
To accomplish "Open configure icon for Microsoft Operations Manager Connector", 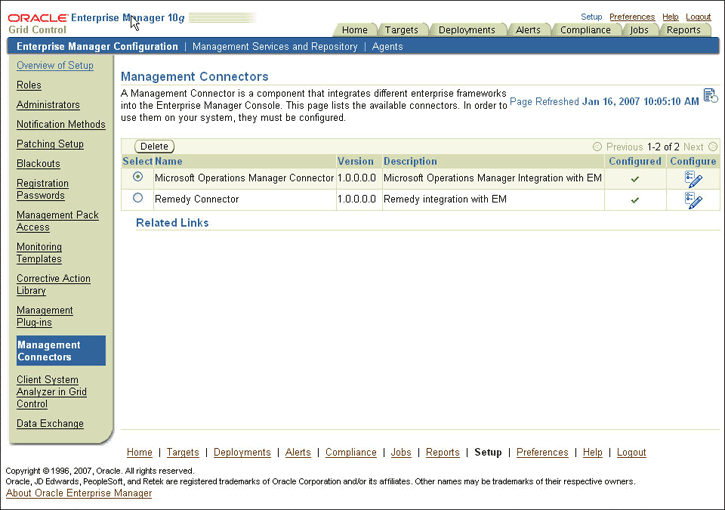I will [693, 179].
